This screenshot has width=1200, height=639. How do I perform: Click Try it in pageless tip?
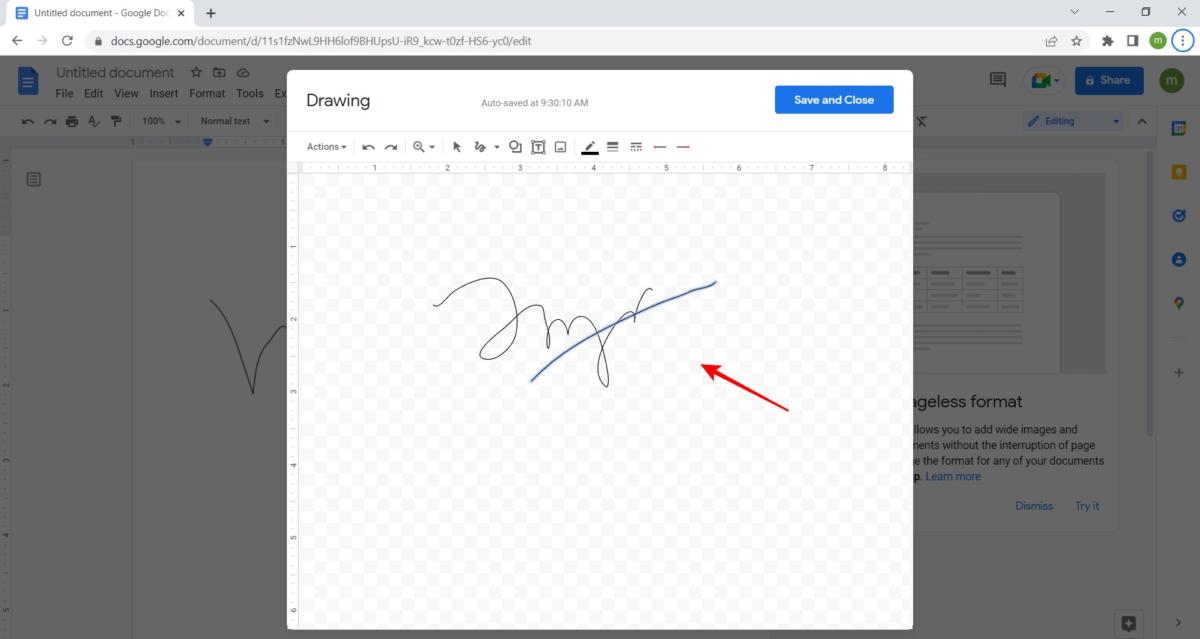1087,506
